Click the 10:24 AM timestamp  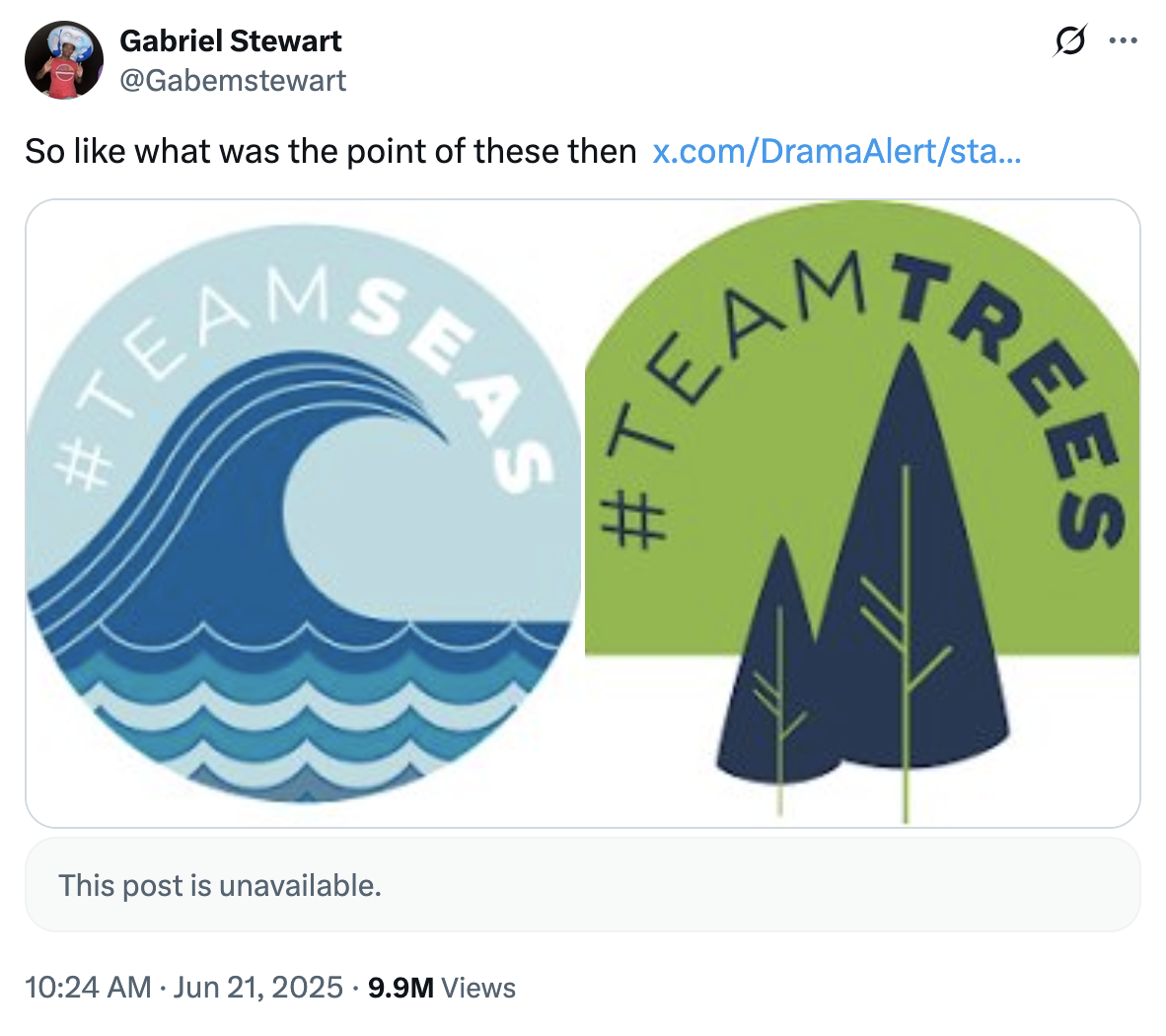(x=88, y=988)
